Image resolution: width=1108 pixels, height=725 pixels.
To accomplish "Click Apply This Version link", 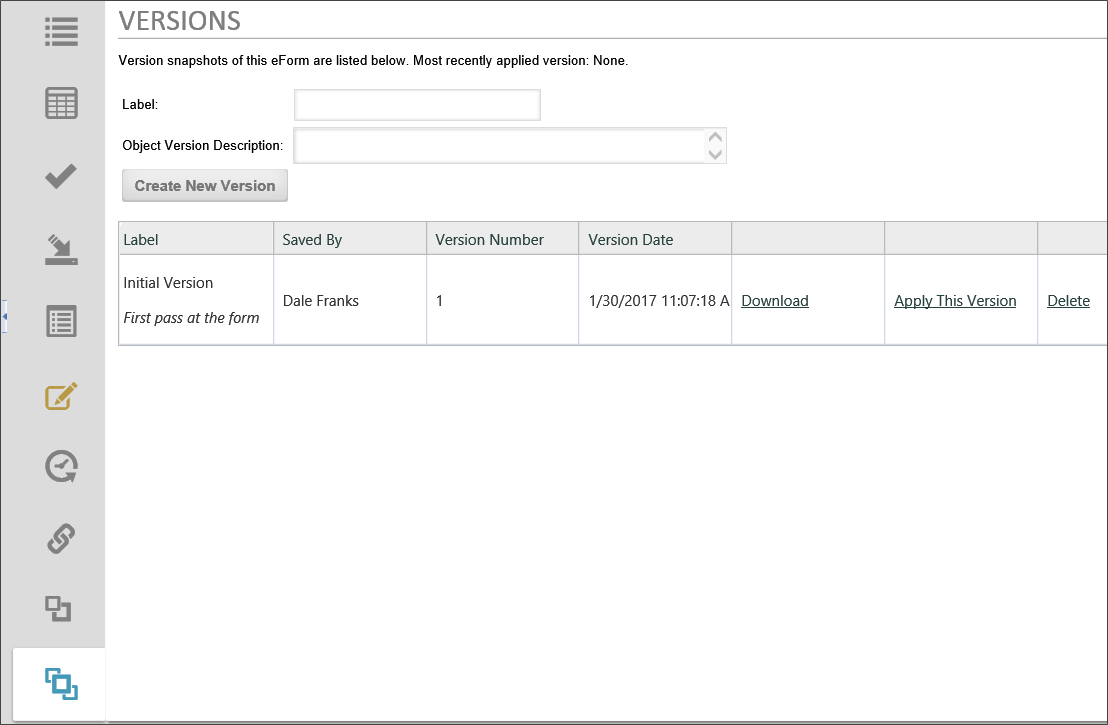I will click(x=954, y=301).
